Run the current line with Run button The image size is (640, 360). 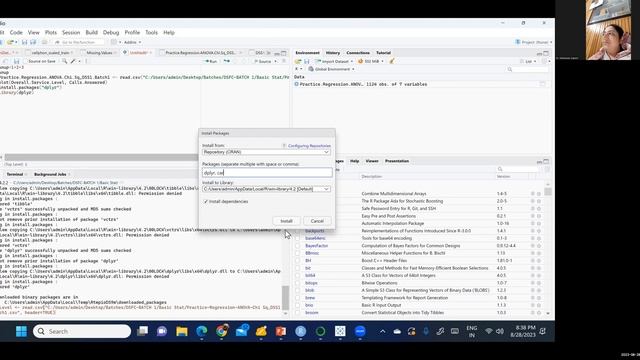(x=211, y=61)
